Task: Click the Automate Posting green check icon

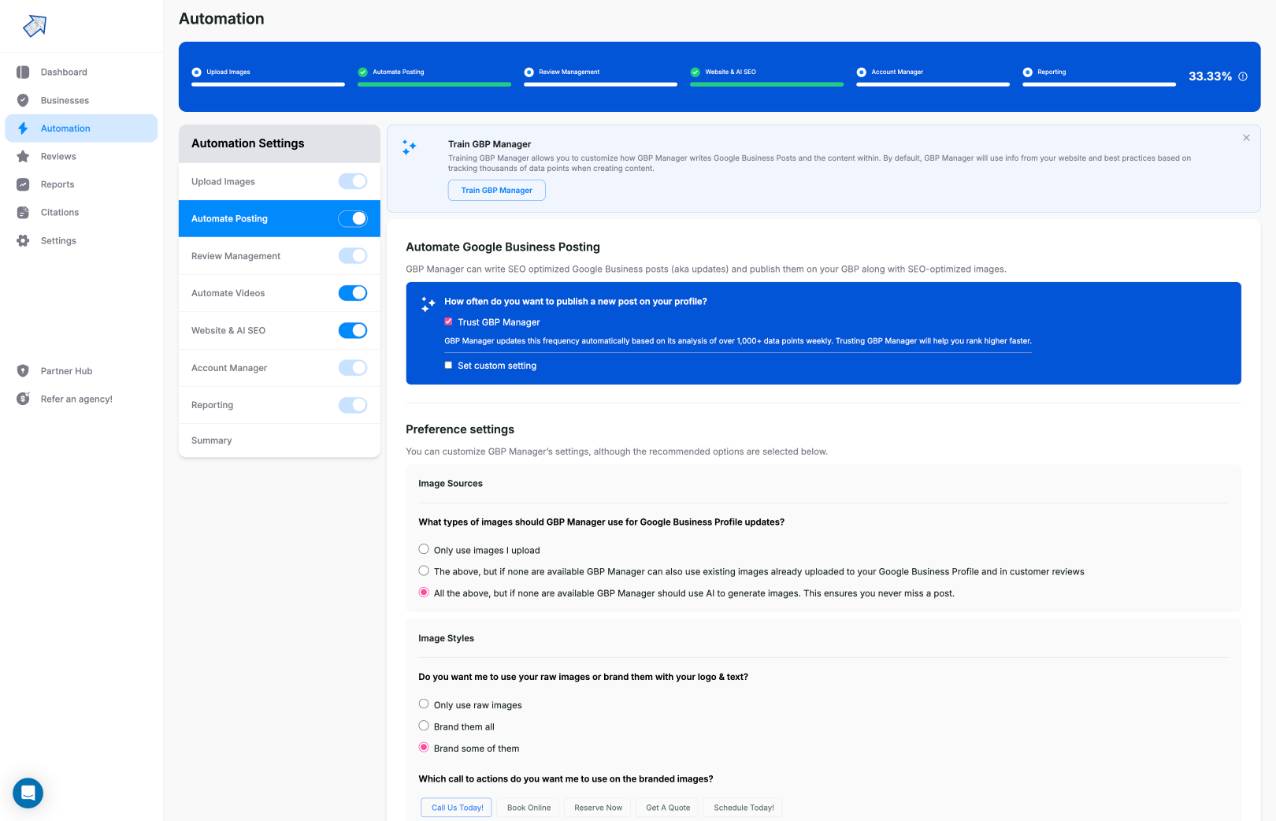Action: coord(362,72)
